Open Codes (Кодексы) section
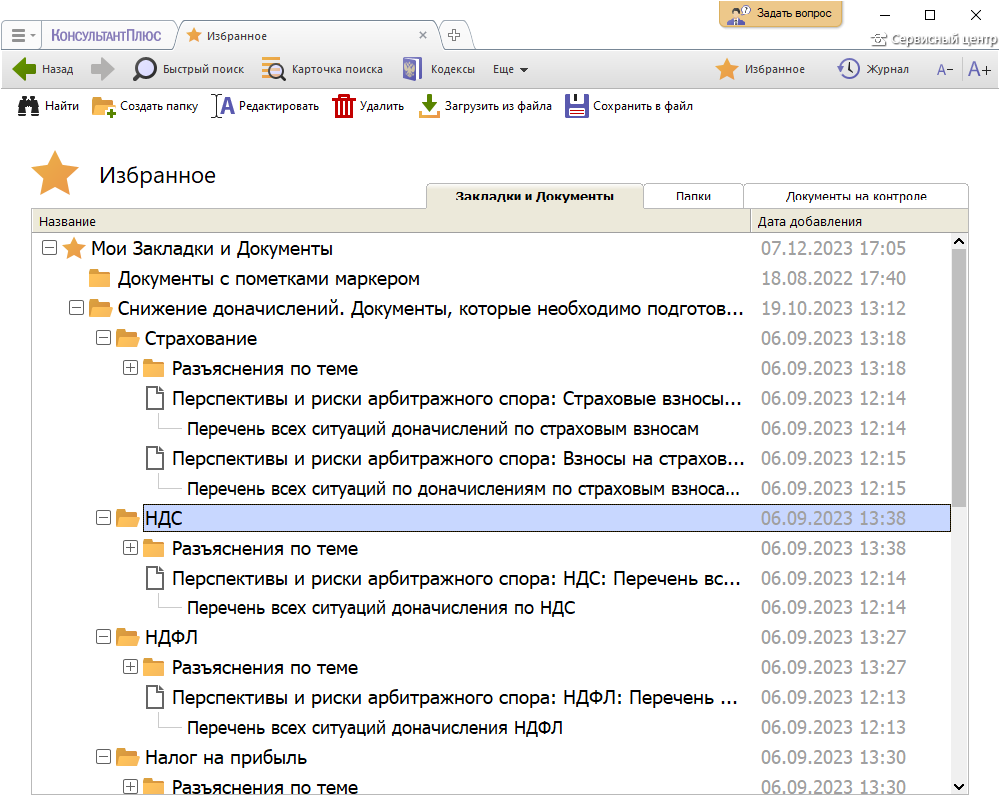 tap(412, 69)
